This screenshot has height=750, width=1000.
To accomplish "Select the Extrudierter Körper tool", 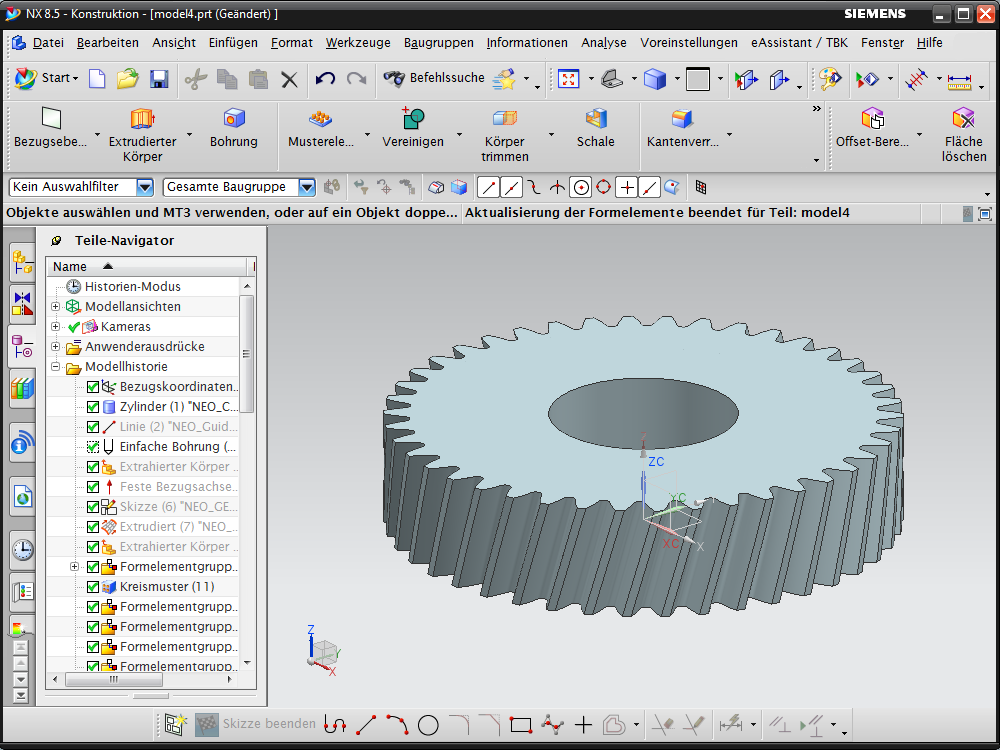I will coord(142,134).
